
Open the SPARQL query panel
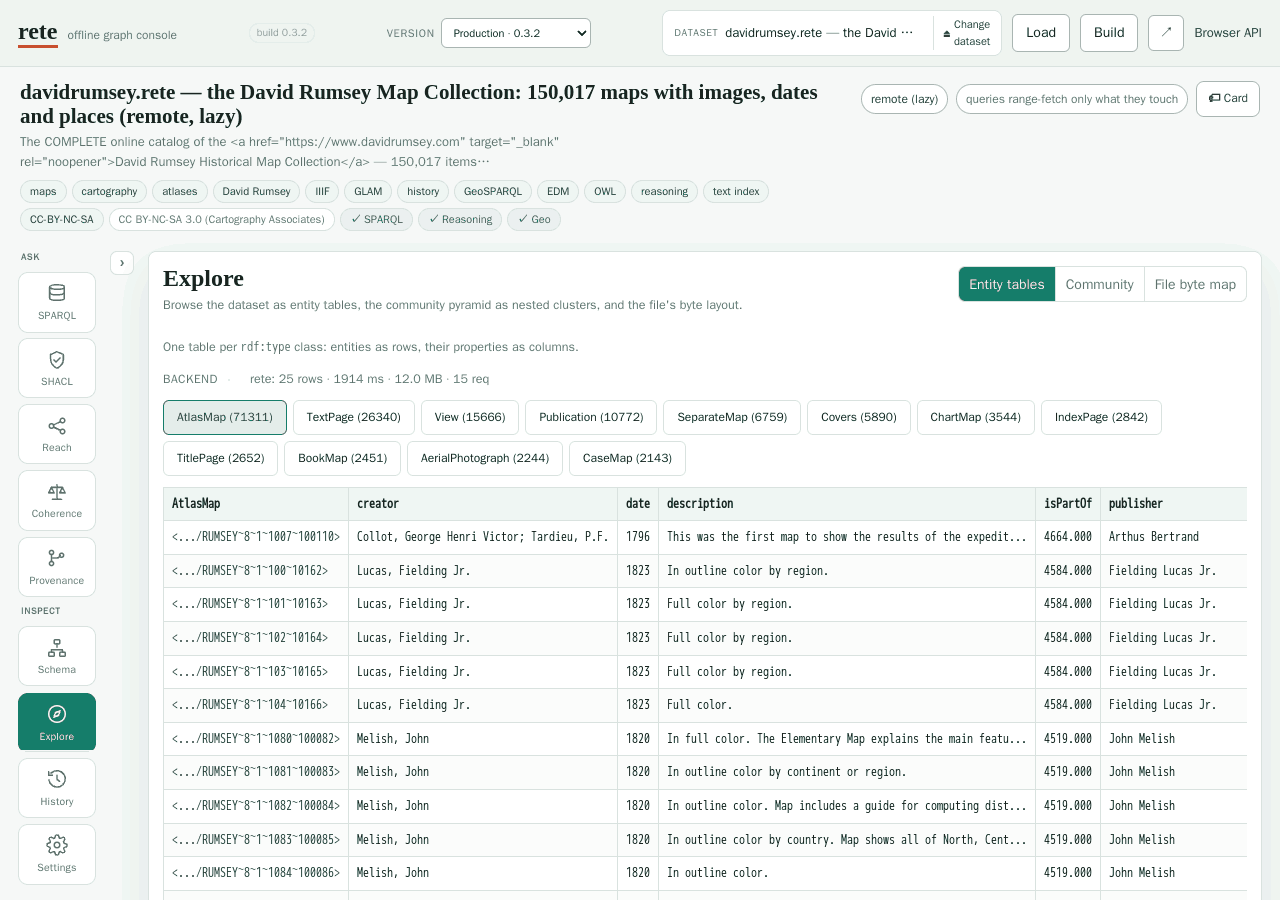pyautogui.click(x=57, y=302)
